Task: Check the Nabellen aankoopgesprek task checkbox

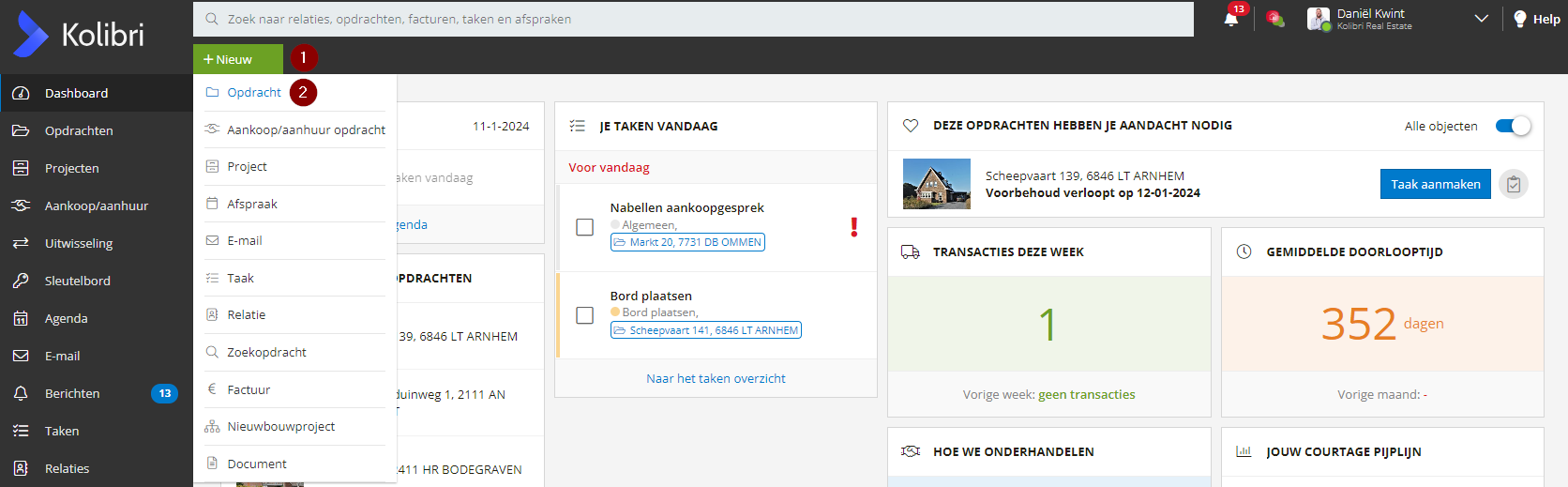Action: click(x=585, y=227)
